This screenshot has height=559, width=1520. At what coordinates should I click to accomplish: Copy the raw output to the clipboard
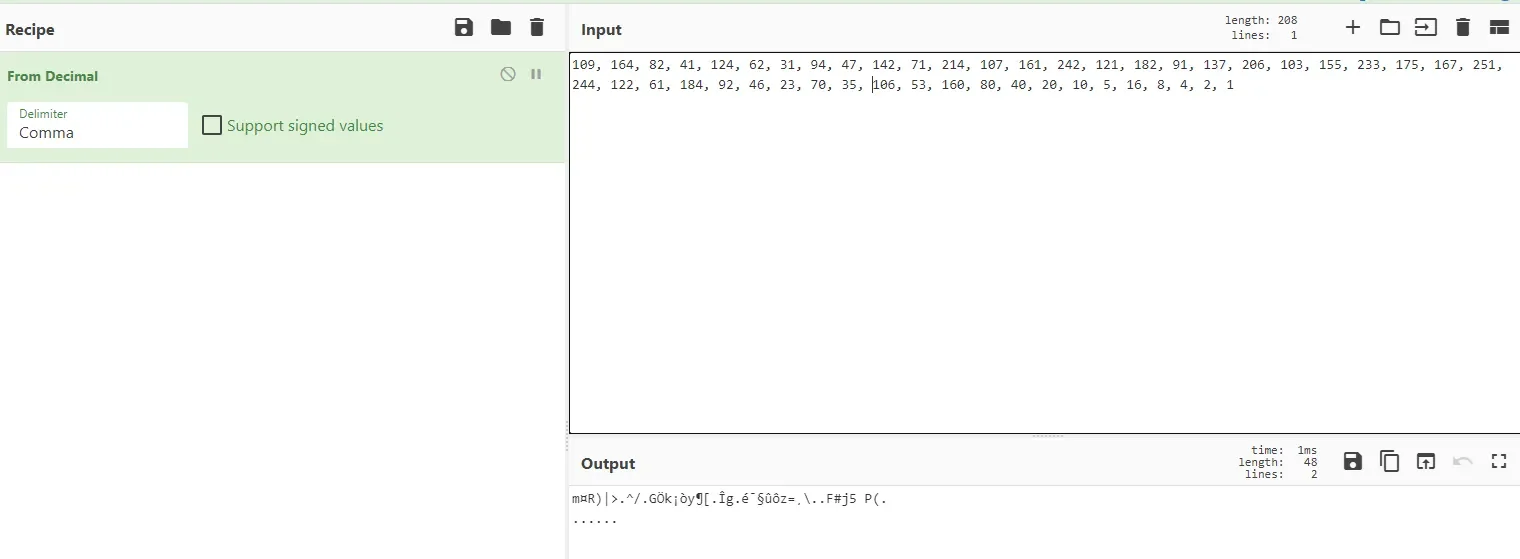click(x=1389, y=461)
